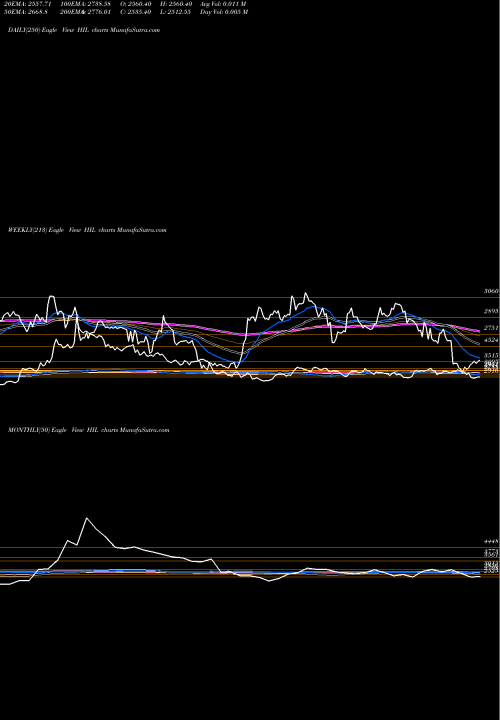The image size is (500, 720).
Task: Click the 100EMA value text
Action: pyautogui.click(x=85, y=4)
